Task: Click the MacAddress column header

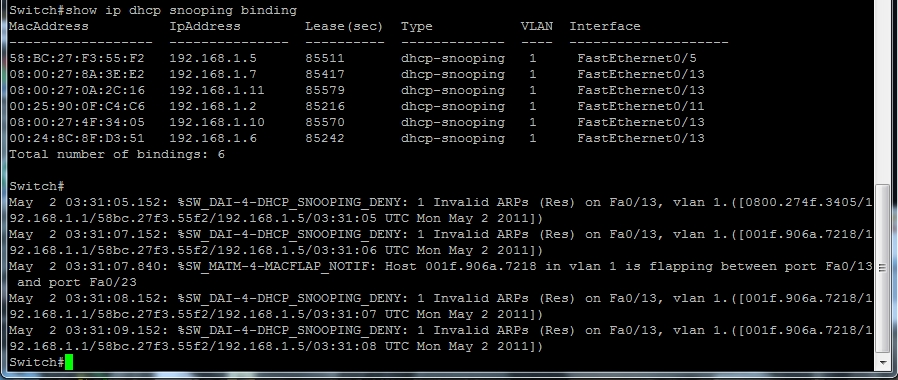Action: [x=49, y=26]
